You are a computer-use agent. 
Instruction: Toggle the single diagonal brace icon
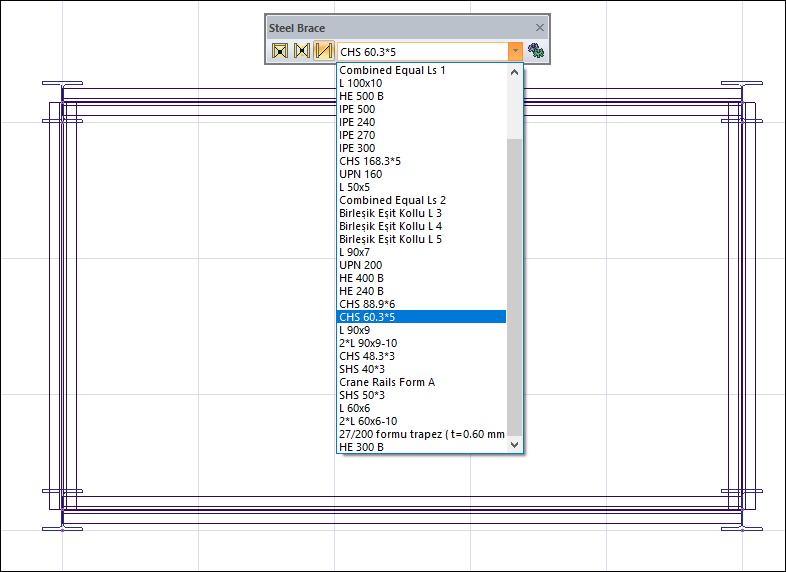323,51
